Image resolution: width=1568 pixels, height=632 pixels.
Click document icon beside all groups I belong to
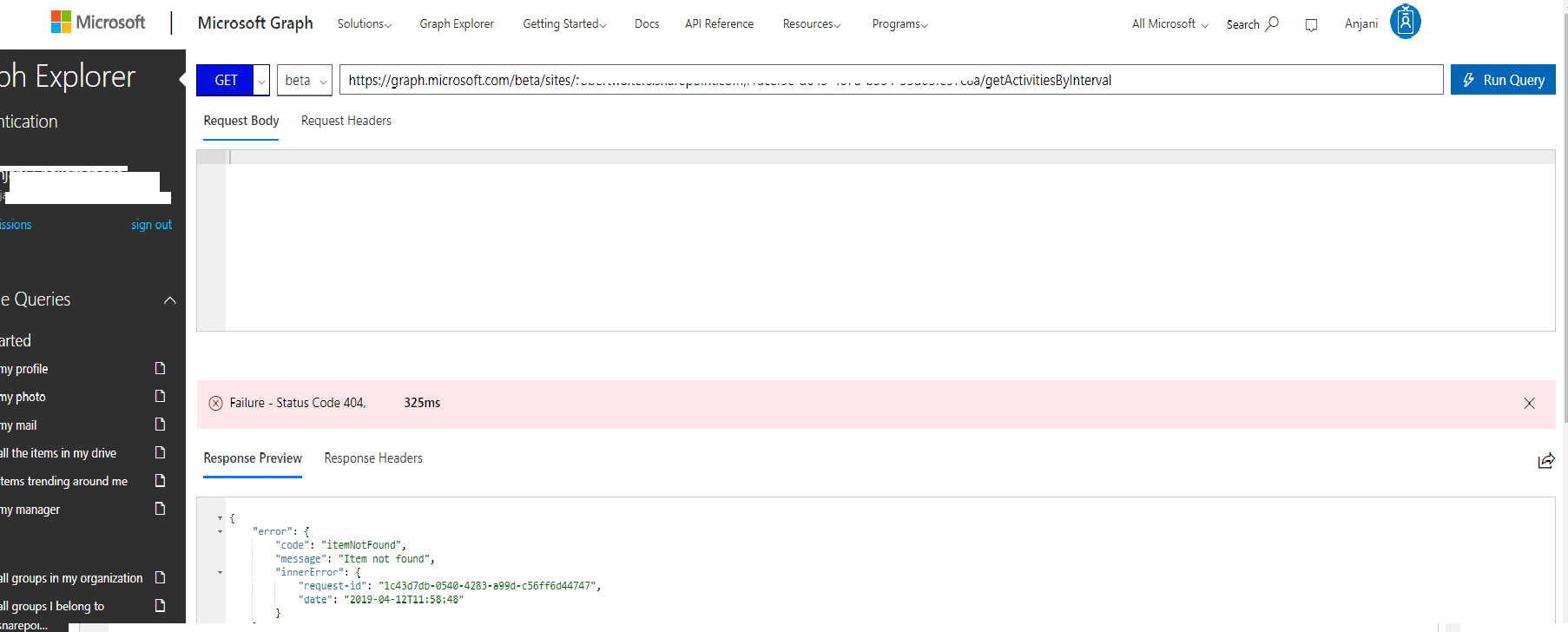tap(160, 605)
